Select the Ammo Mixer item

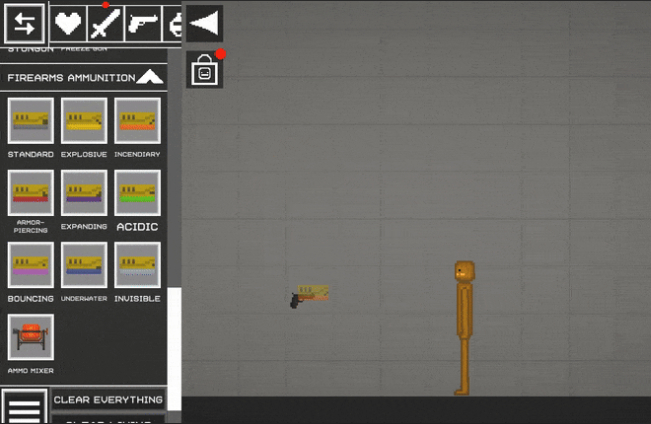click(x=31, y=337)
